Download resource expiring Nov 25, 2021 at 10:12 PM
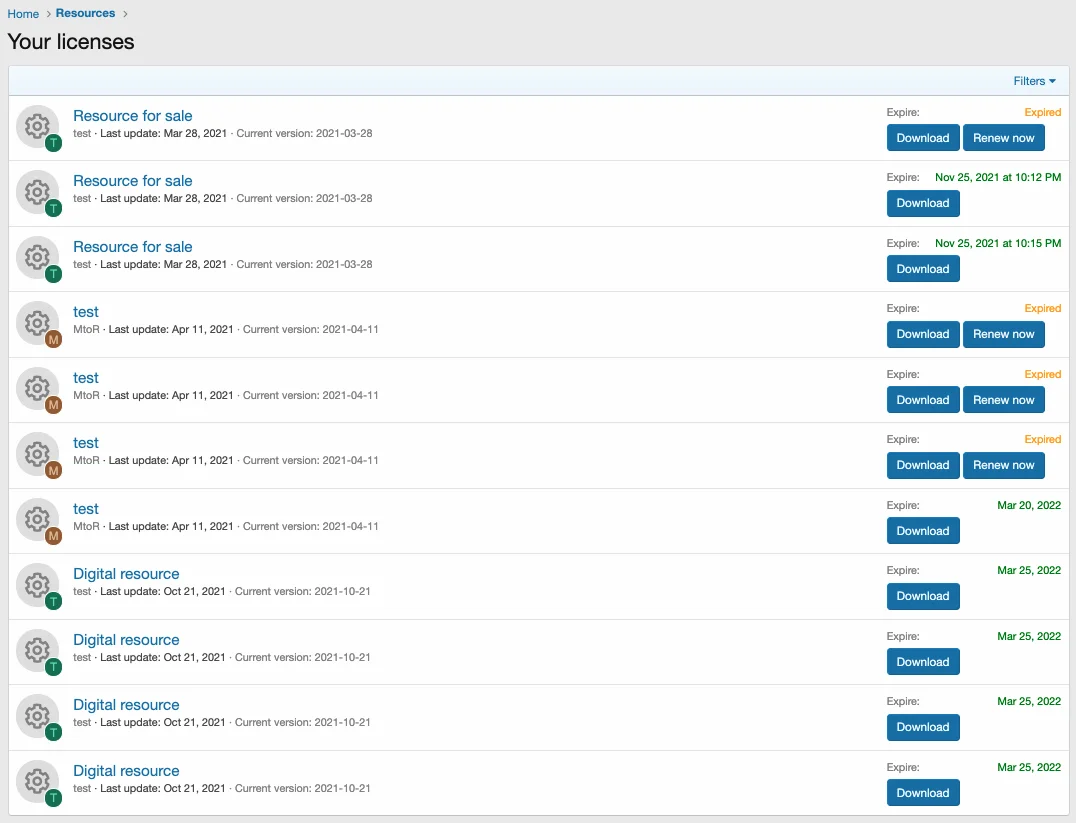 pyautogui.click(x=922, y=203)
